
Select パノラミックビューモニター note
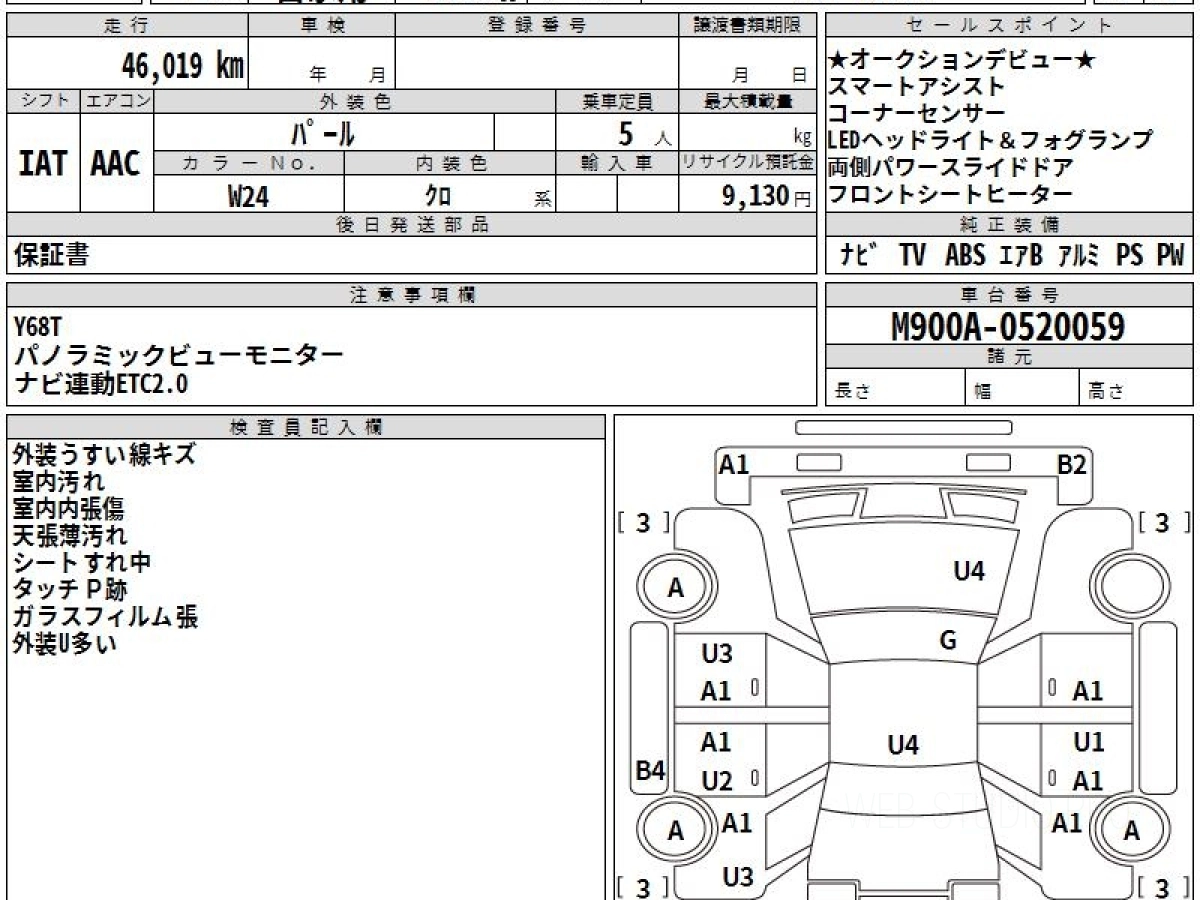point(179,354)
